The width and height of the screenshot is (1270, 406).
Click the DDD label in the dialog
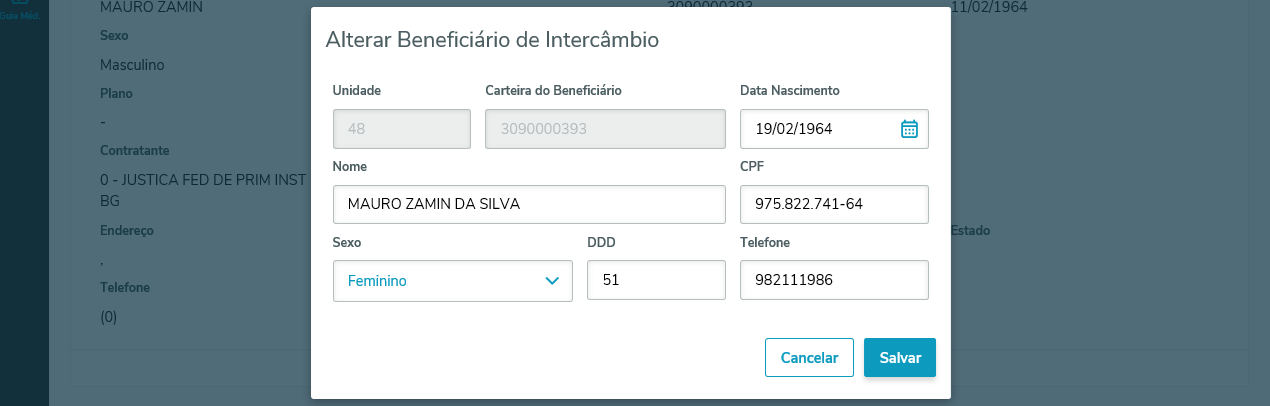(x=601, y=242)
